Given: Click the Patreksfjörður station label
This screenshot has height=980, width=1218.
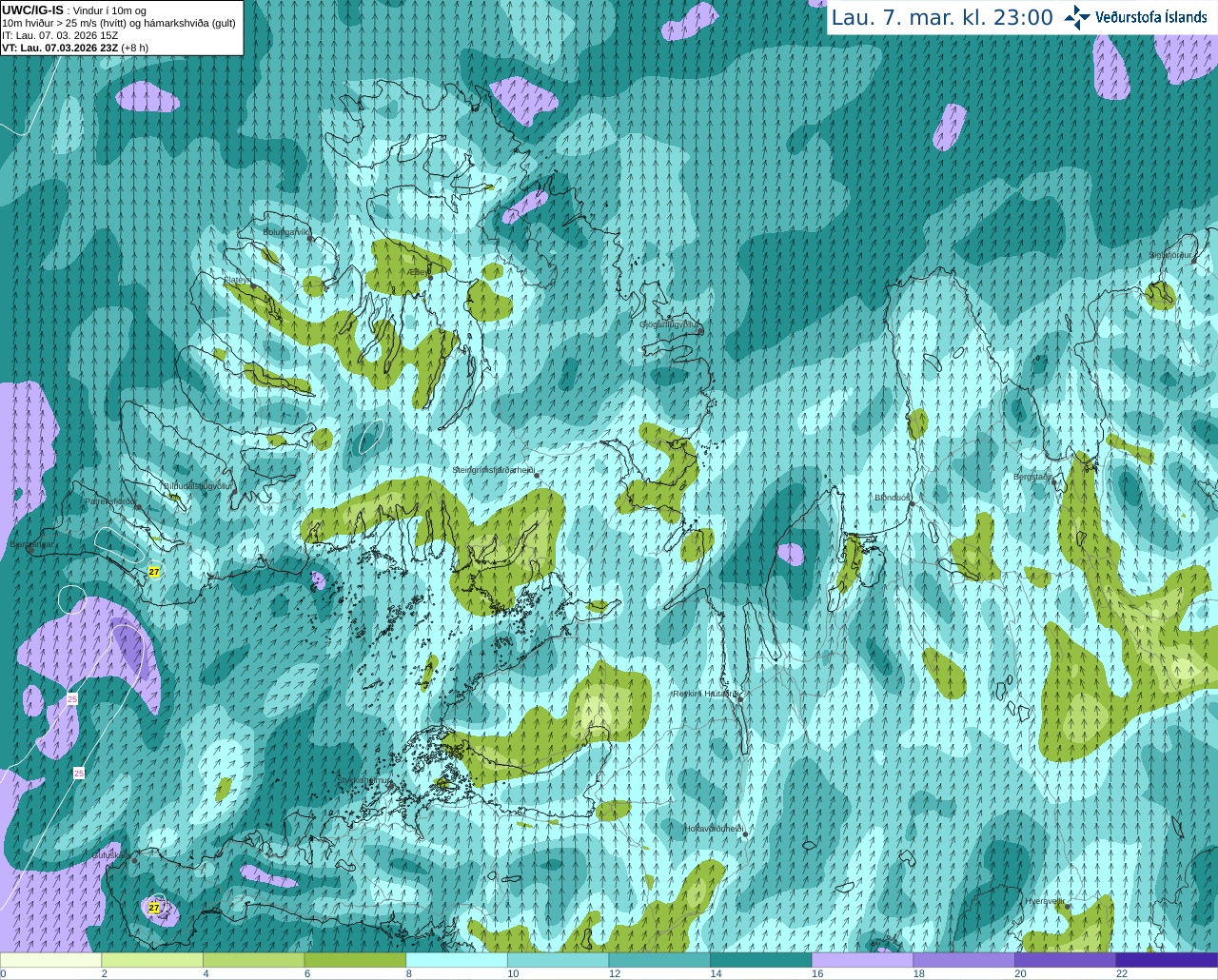Looking at the screenshot, I should 111,500.
